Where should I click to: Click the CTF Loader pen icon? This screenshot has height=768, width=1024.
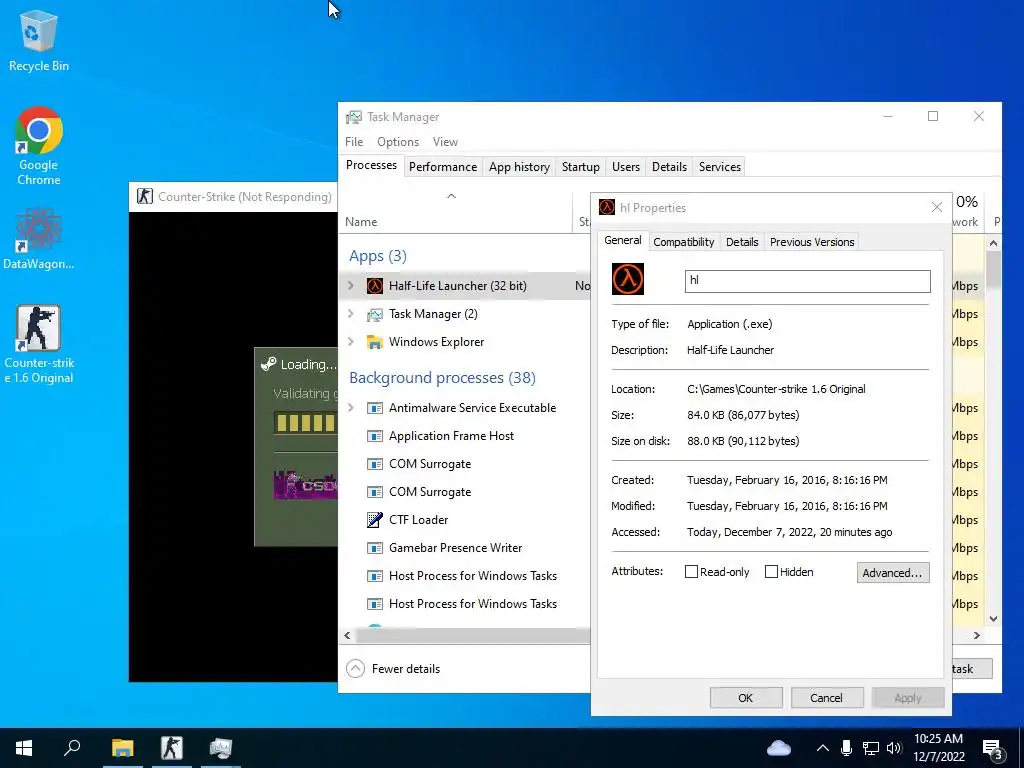[375, 520]
